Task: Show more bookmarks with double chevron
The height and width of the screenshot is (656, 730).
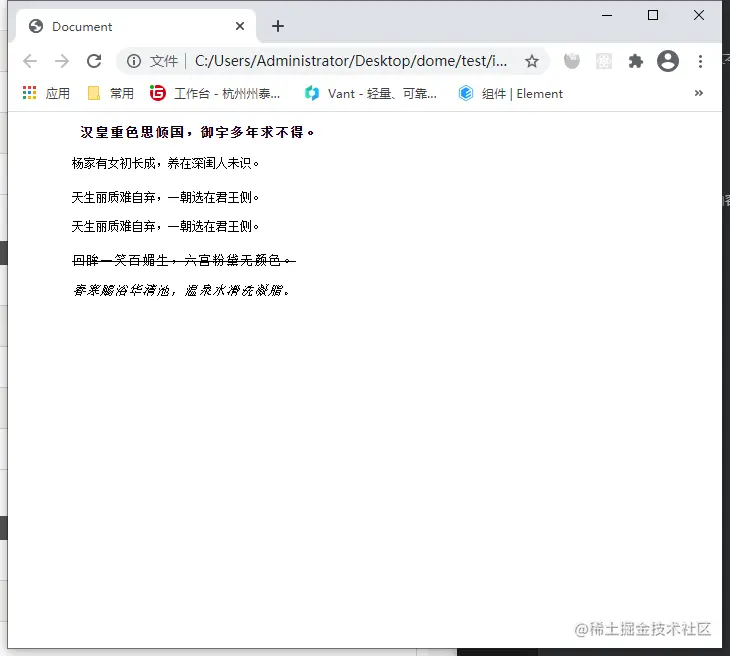Action: coord(698,93)
